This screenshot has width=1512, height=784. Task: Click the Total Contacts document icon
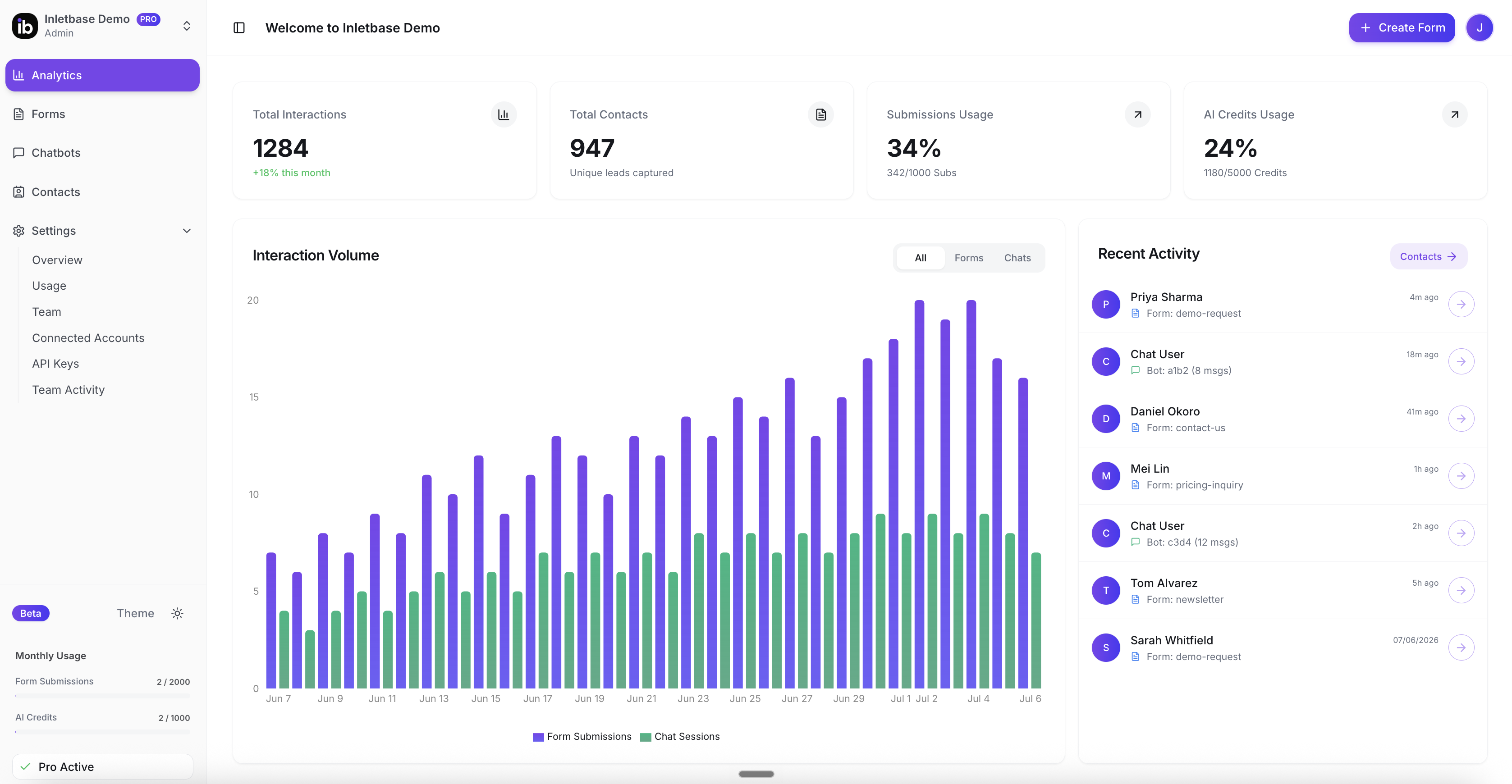(820, 114)
